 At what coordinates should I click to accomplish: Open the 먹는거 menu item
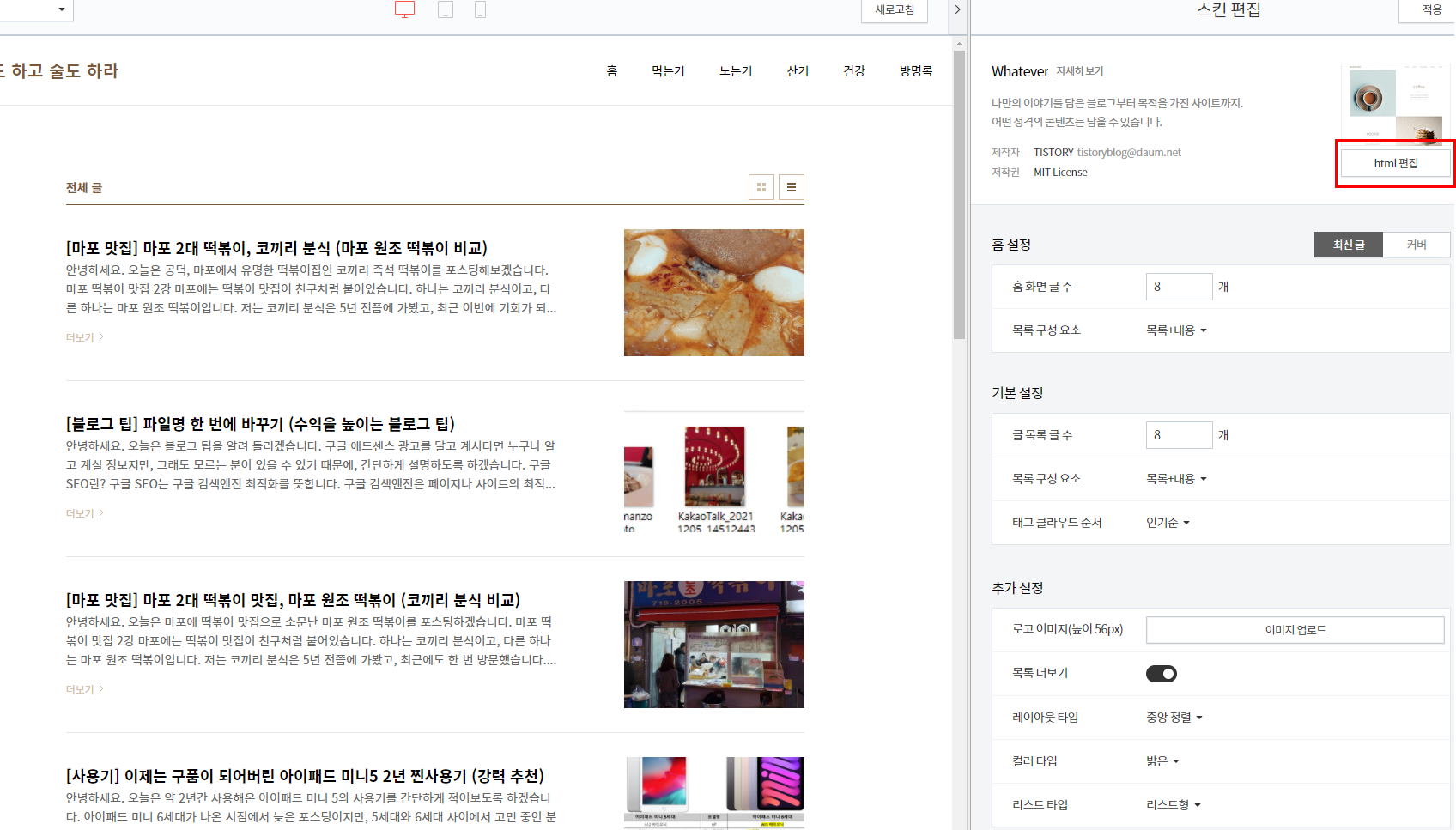[668, 71]
